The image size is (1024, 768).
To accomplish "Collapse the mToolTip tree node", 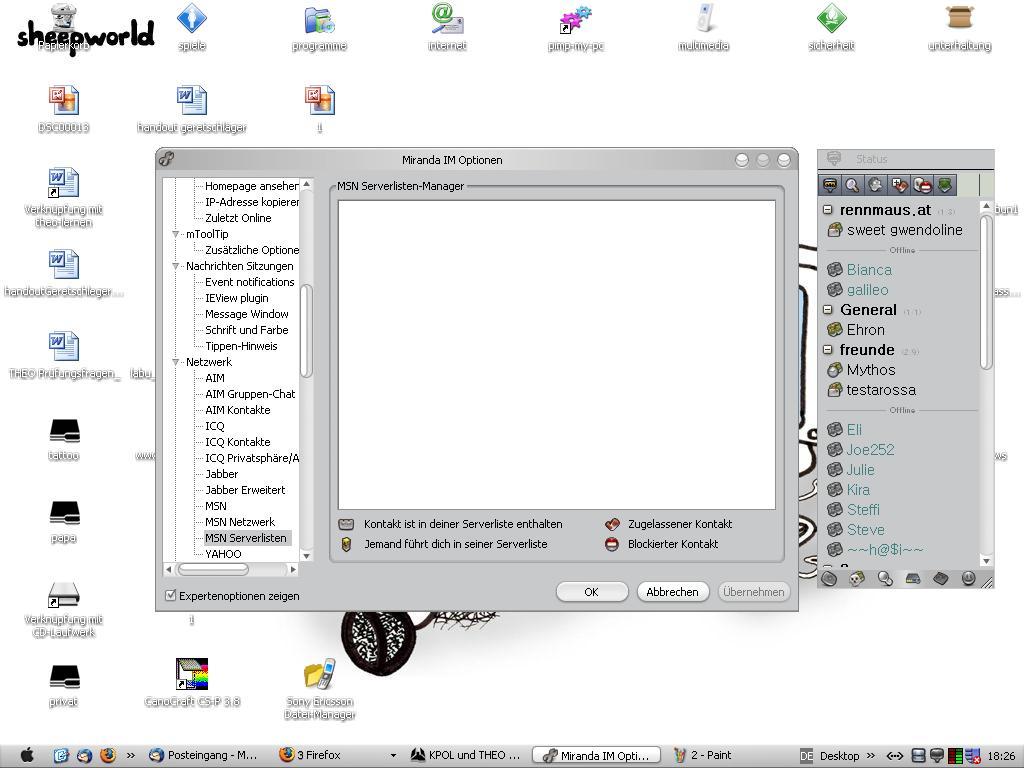I will click(x=176, y=234).
